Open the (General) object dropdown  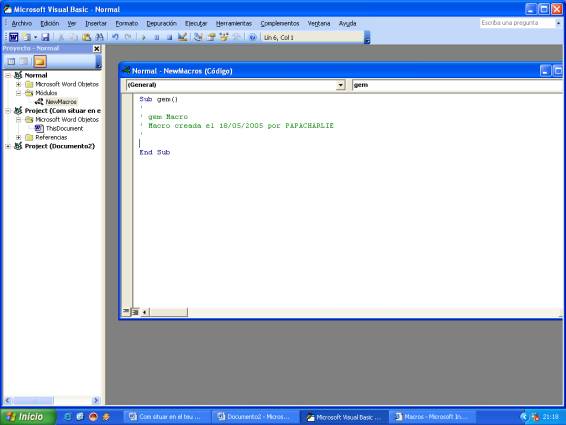[x=340, y=85]
